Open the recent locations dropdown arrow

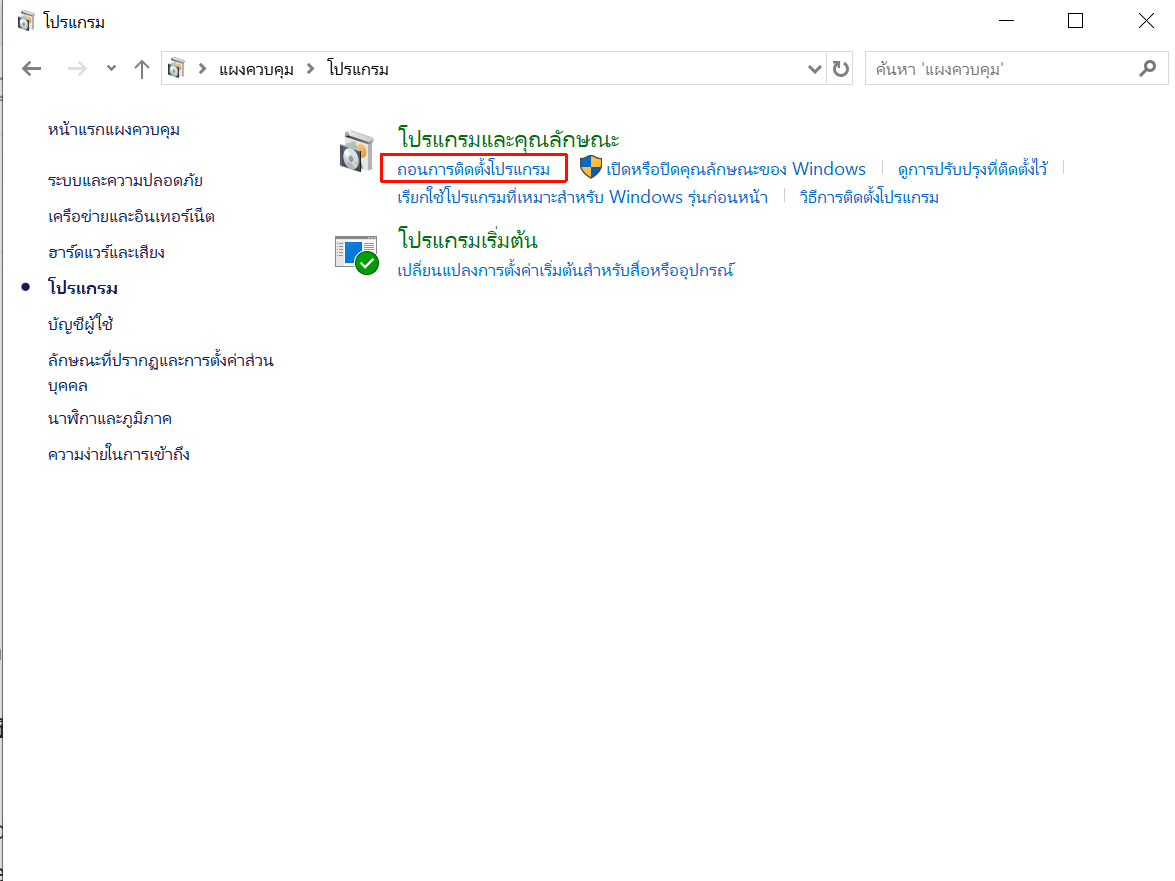pos(111,69)
